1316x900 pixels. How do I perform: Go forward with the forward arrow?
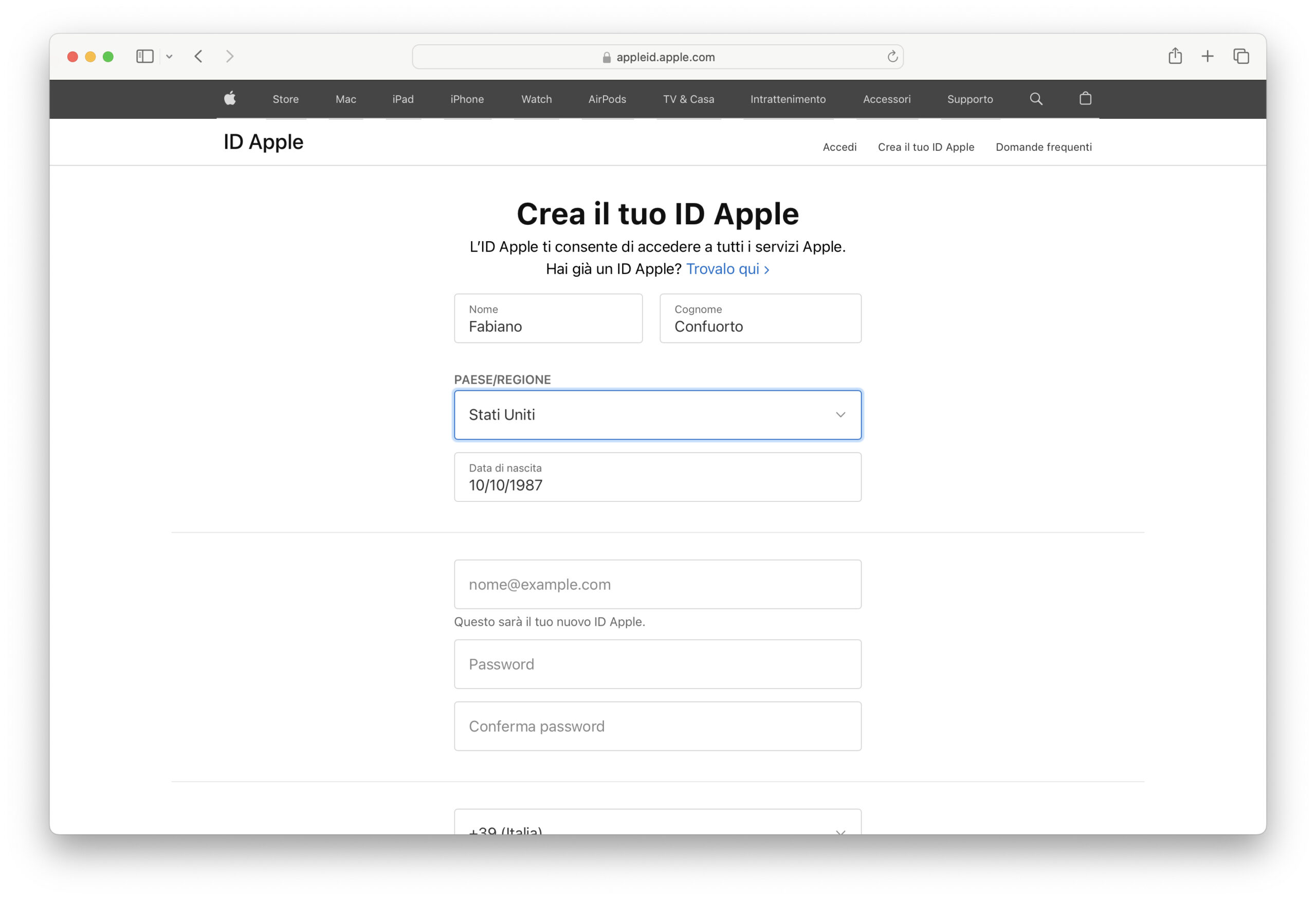click(229, 56)
